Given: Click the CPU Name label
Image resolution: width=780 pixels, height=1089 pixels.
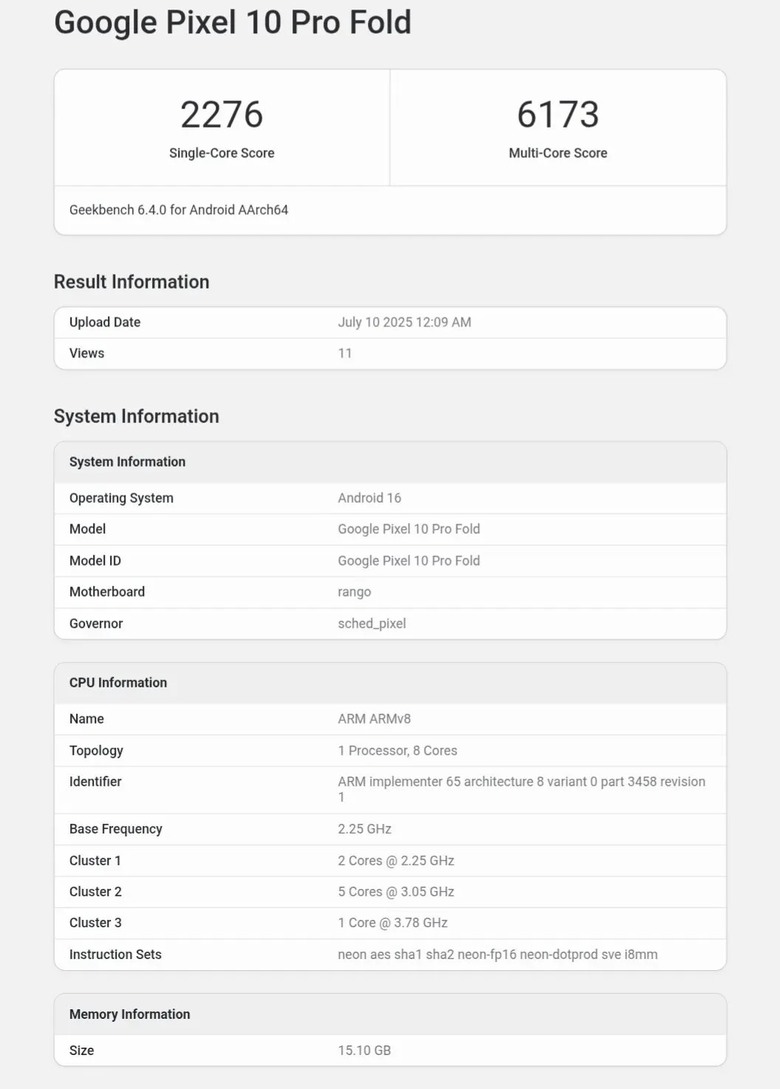Looking at the screenshot, I should (87, 719).
